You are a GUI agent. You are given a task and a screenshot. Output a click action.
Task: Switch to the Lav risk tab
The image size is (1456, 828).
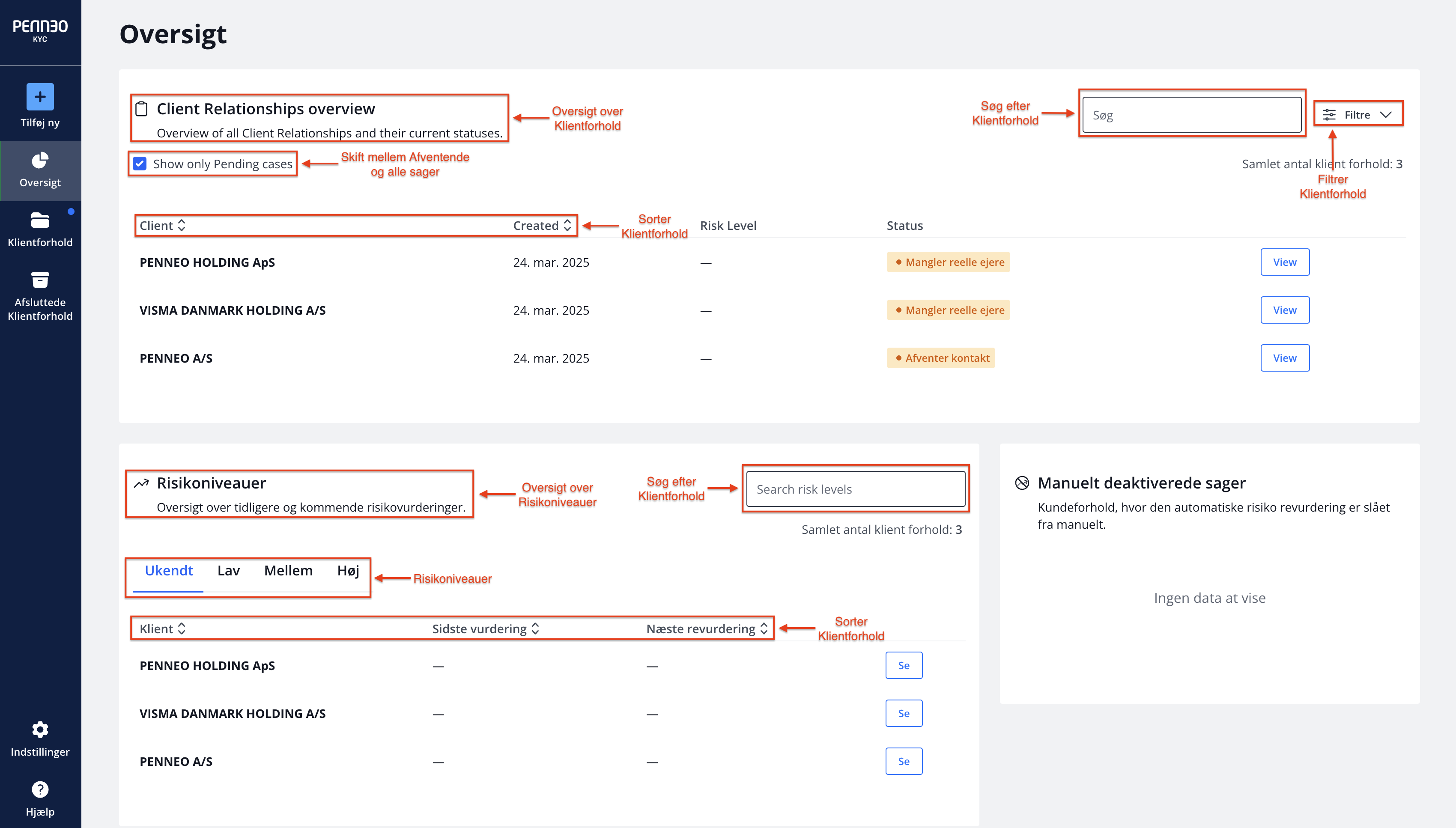click(x=229, y=571)
